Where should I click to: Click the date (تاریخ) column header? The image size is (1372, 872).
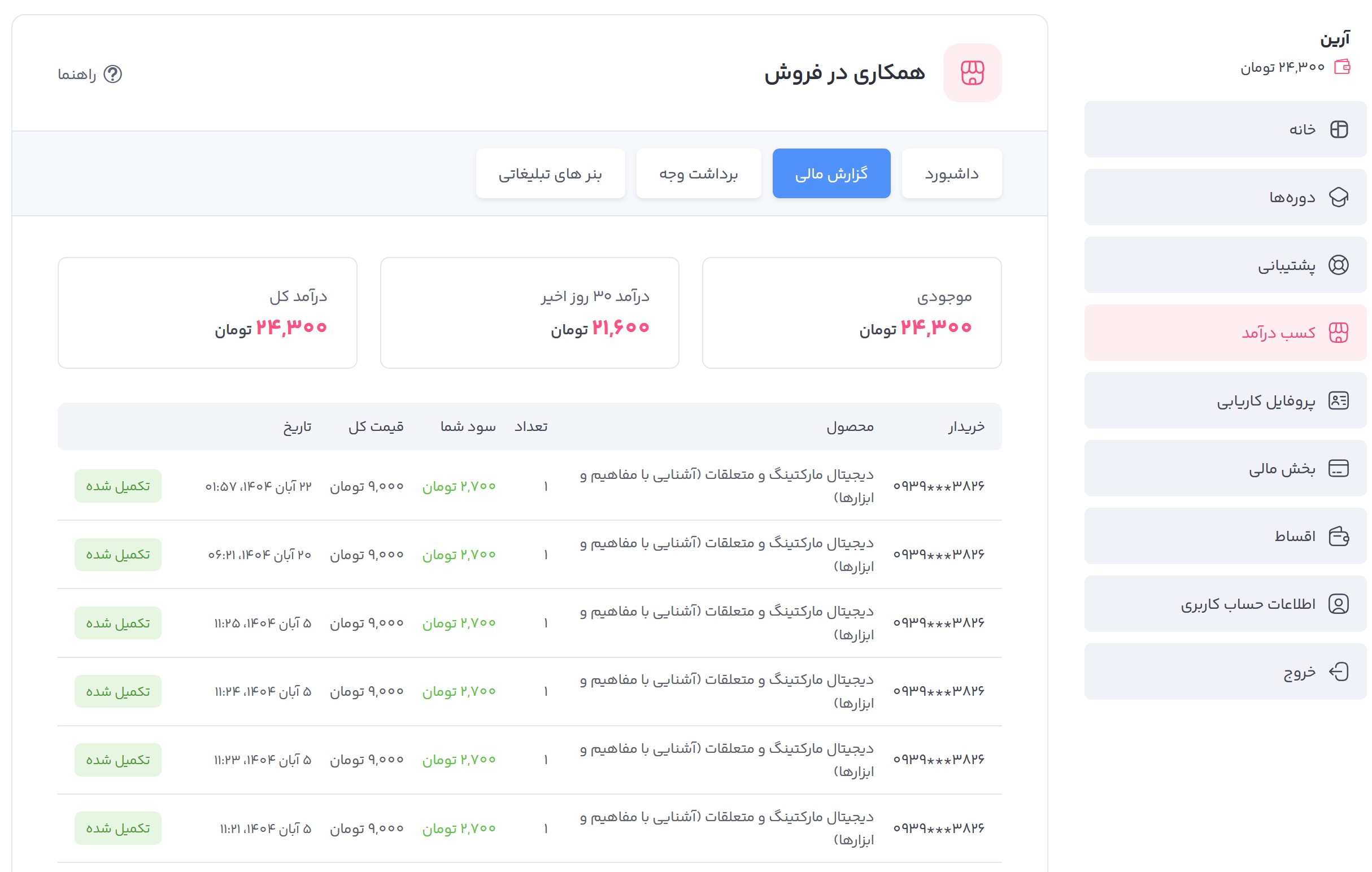pos(298,426)
